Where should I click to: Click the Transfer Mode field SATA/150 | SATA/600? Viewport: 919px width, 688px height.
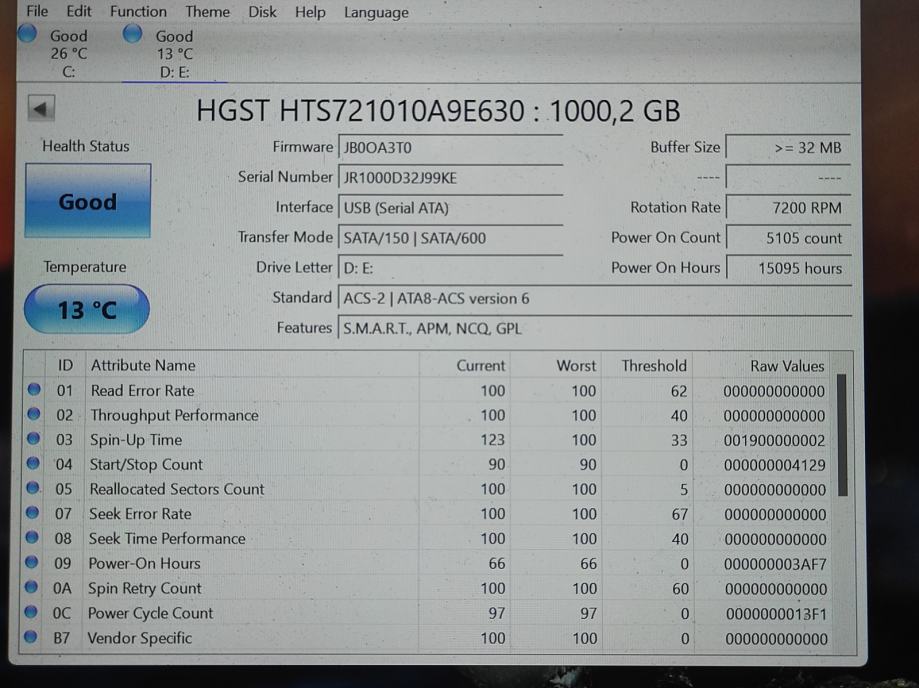click(x=450, y=238)
